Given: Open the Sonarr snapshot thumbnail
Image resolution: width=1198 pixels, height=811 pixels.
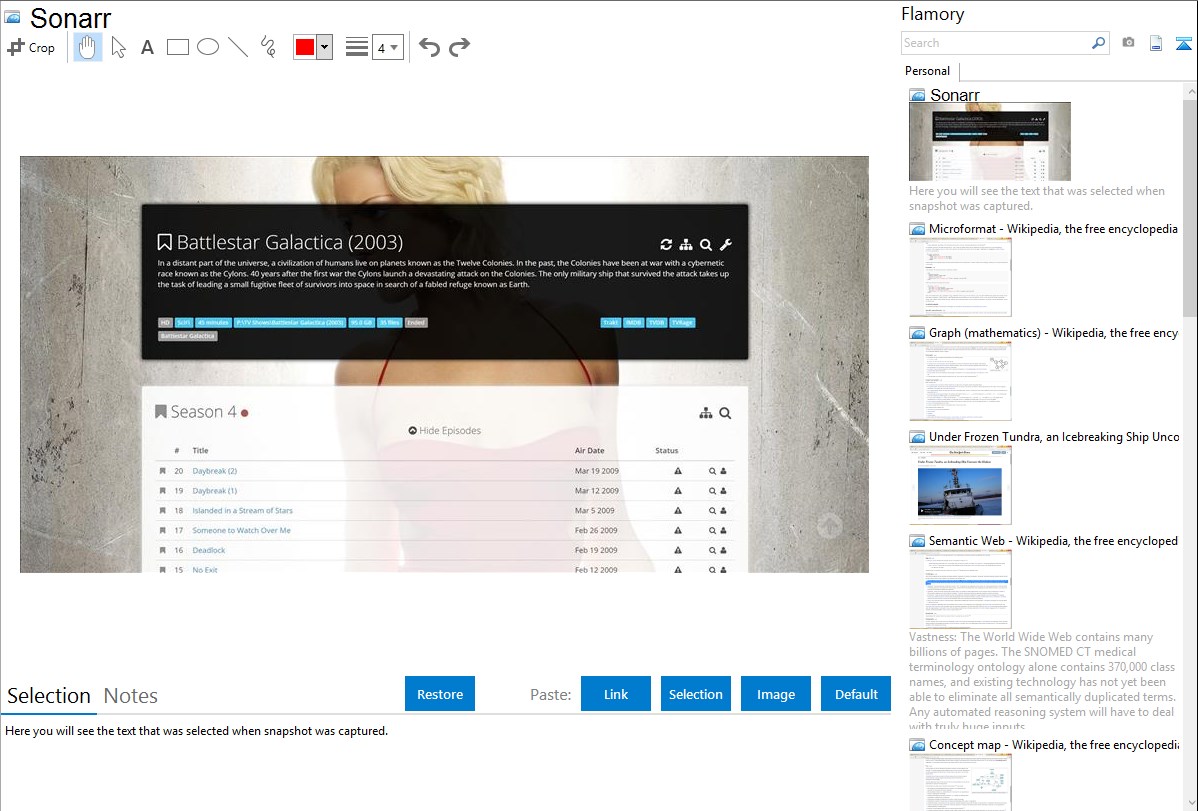Looking at the screenshot, I should click(989, 141).
